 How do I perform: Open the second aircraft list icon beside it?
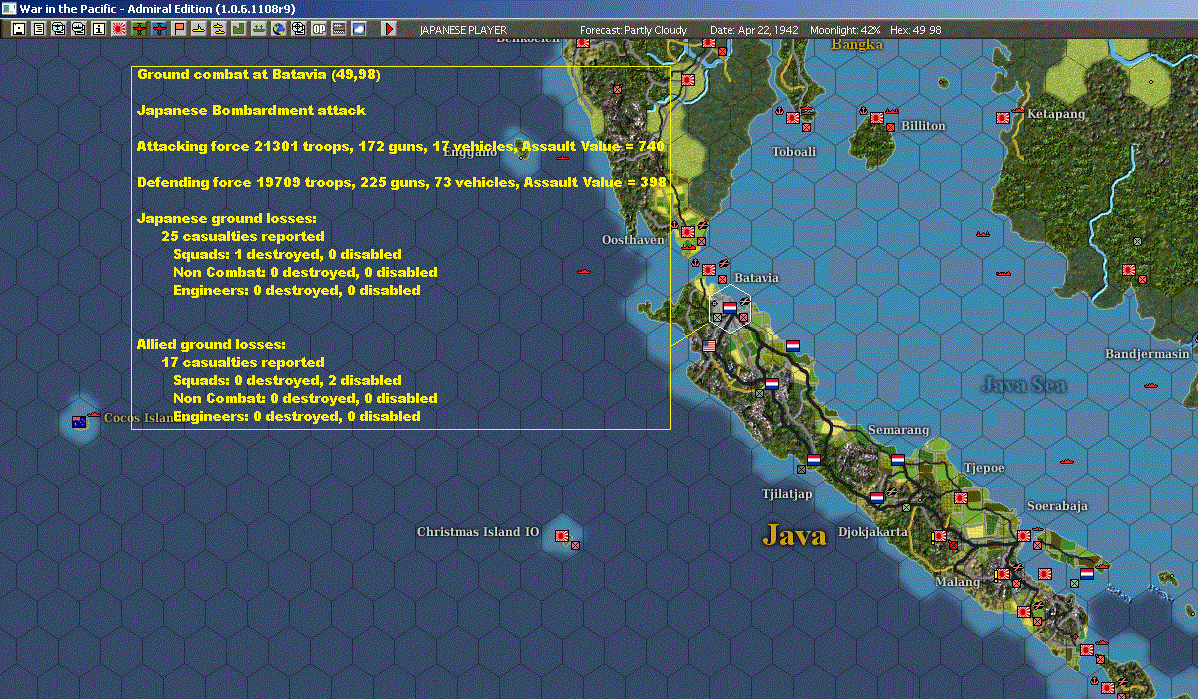tap(79, 29)
